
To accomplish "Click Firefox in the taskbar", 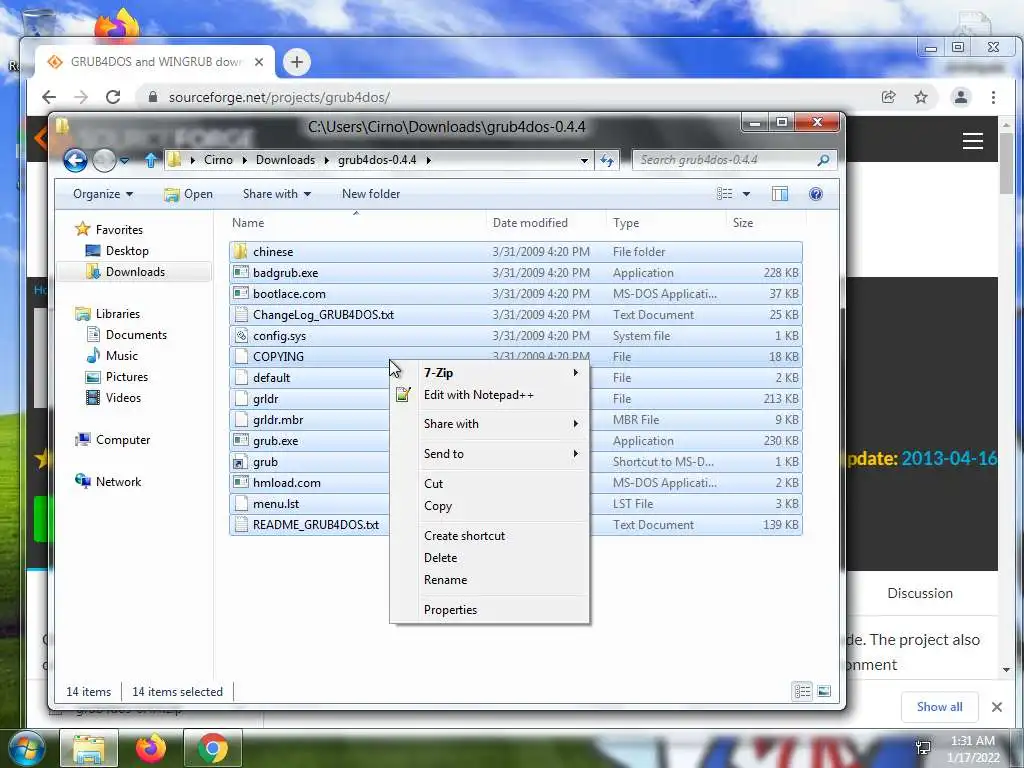I will click(x=151, y=748).
